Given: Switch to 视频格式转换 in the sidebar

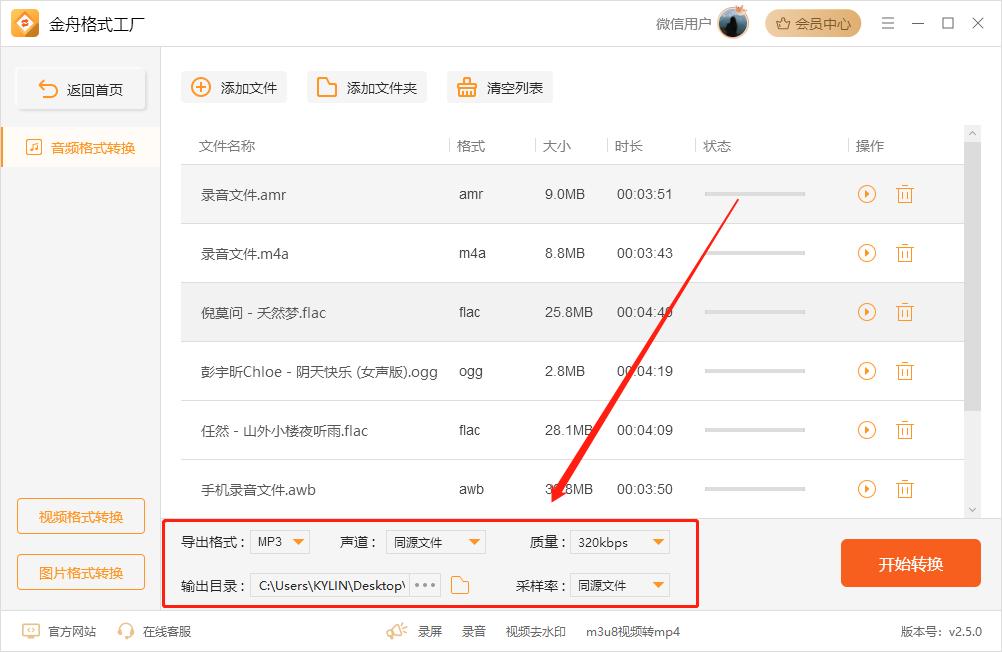Looking at the screenshot, I should 80,516.
